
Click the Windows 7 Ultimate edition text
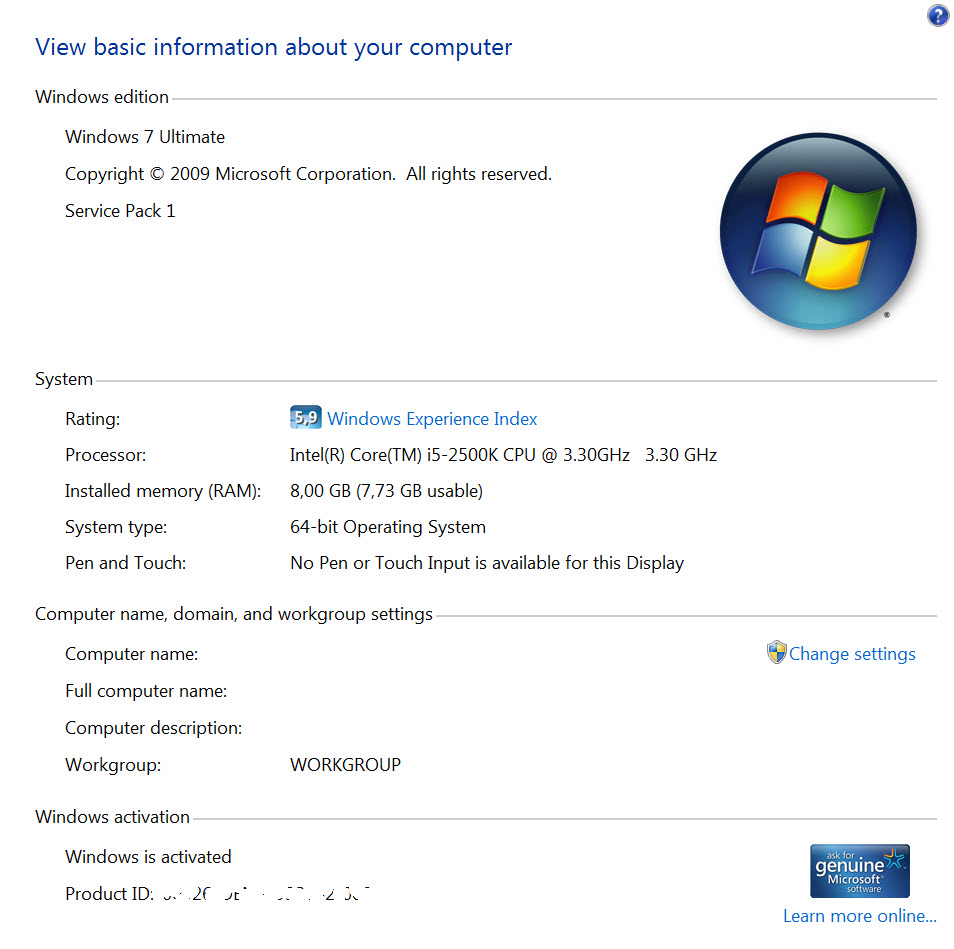(x=145, y=137)
